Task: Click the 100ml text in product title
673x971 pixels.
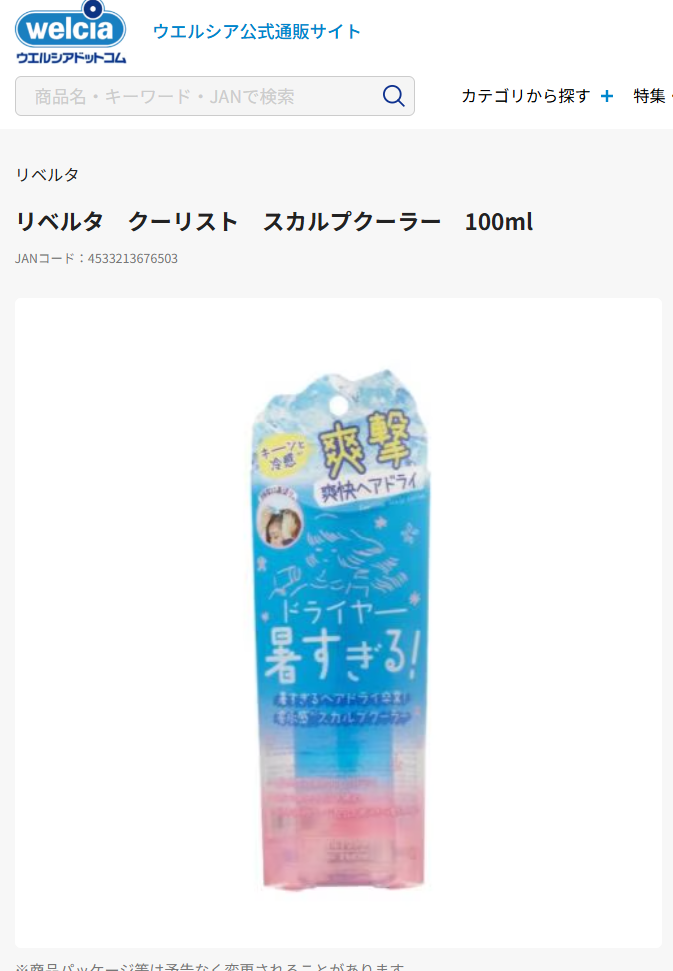Action: click(x=498, y=222)
